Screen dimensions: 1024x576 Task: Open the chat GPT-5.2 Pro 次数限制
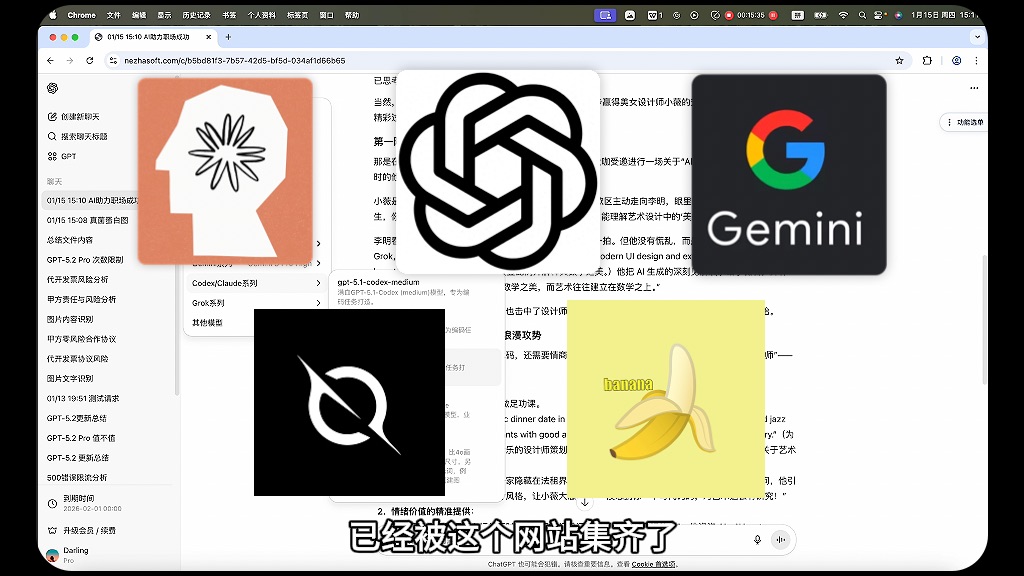tap(85, 259)
